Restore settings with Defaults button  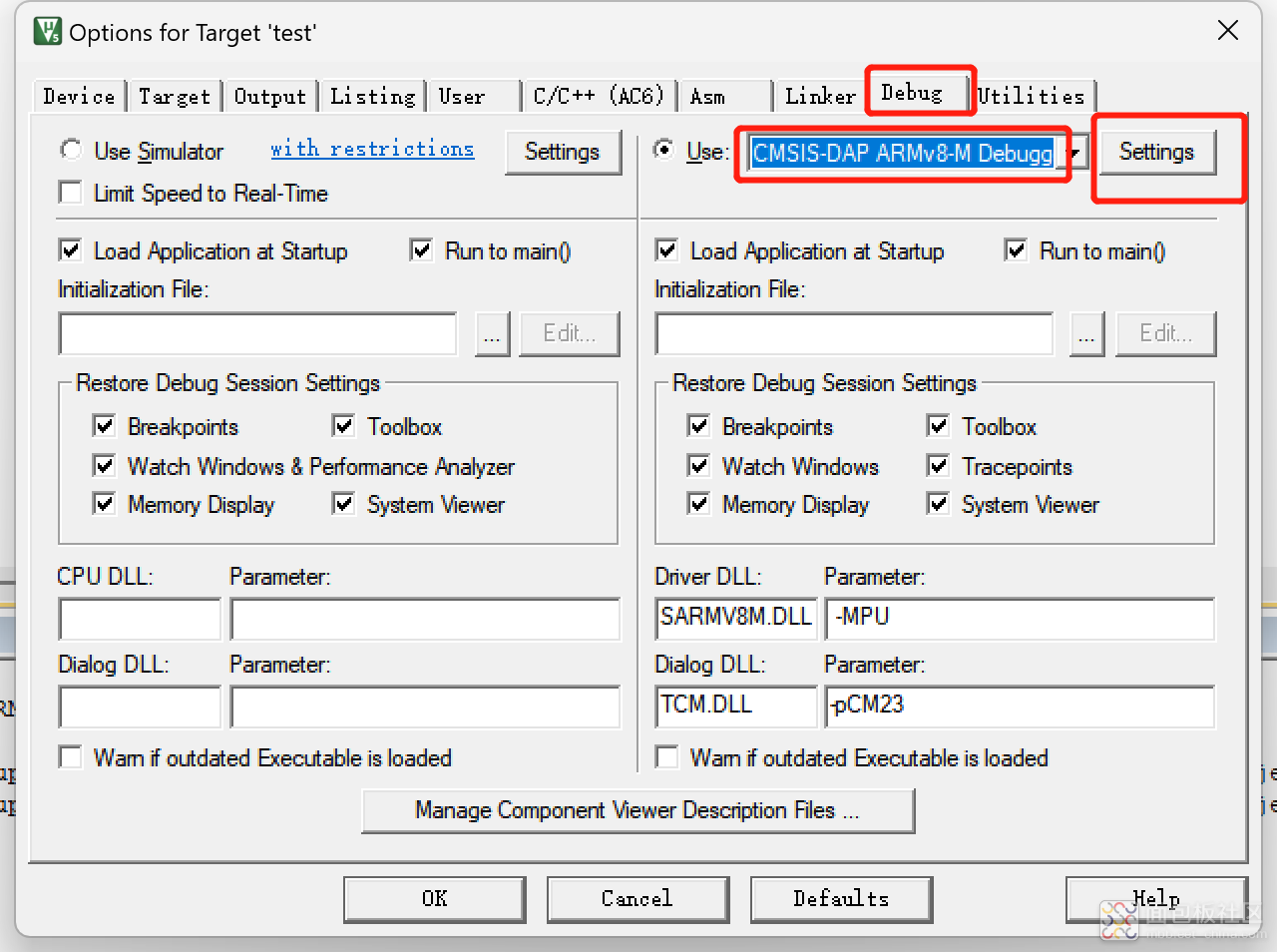click(841, 899)
